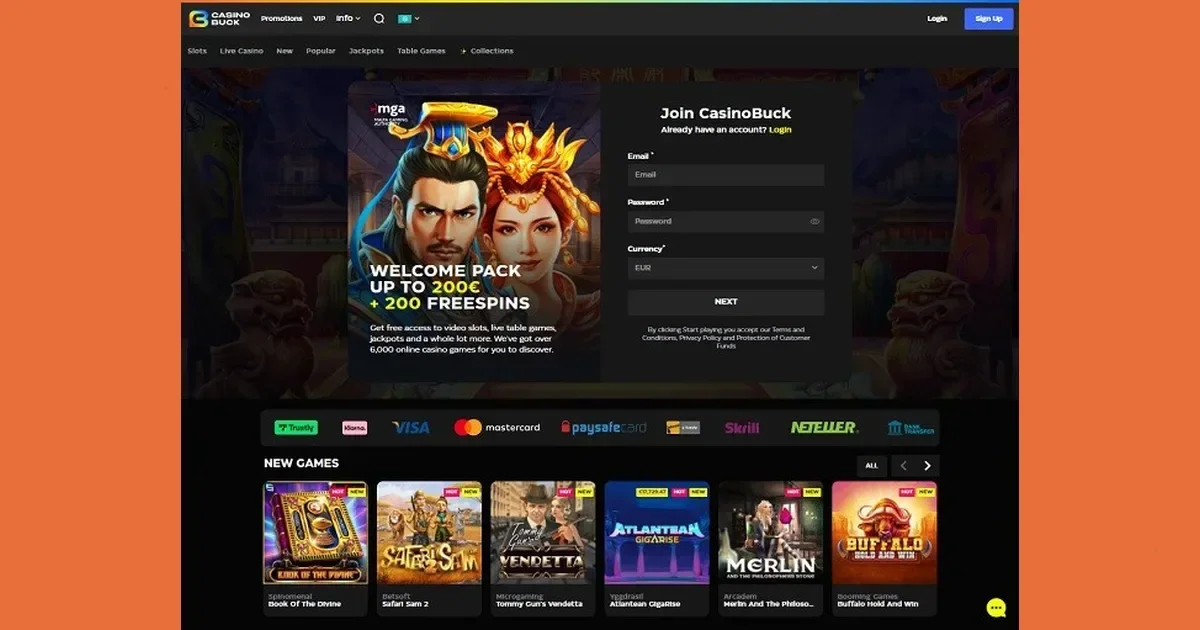Click the Neteller payment logo
Screen dimensions: 1200x630
pos(824,427)
